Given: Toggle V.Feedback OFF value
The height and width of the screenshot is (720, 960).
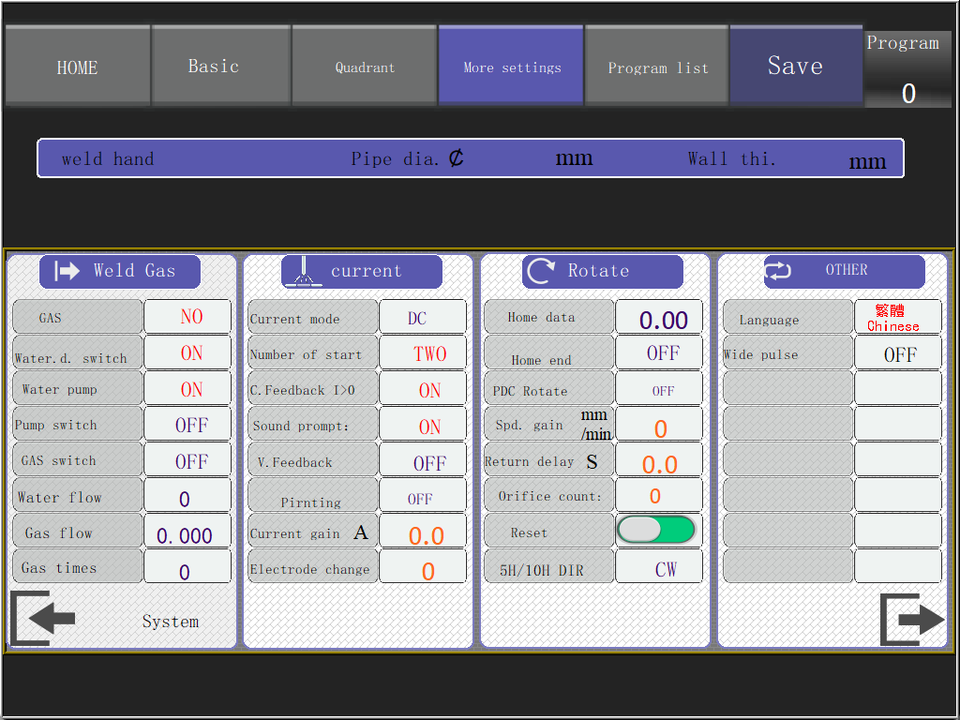Looking at the screenshot, I should pos(423,462).
